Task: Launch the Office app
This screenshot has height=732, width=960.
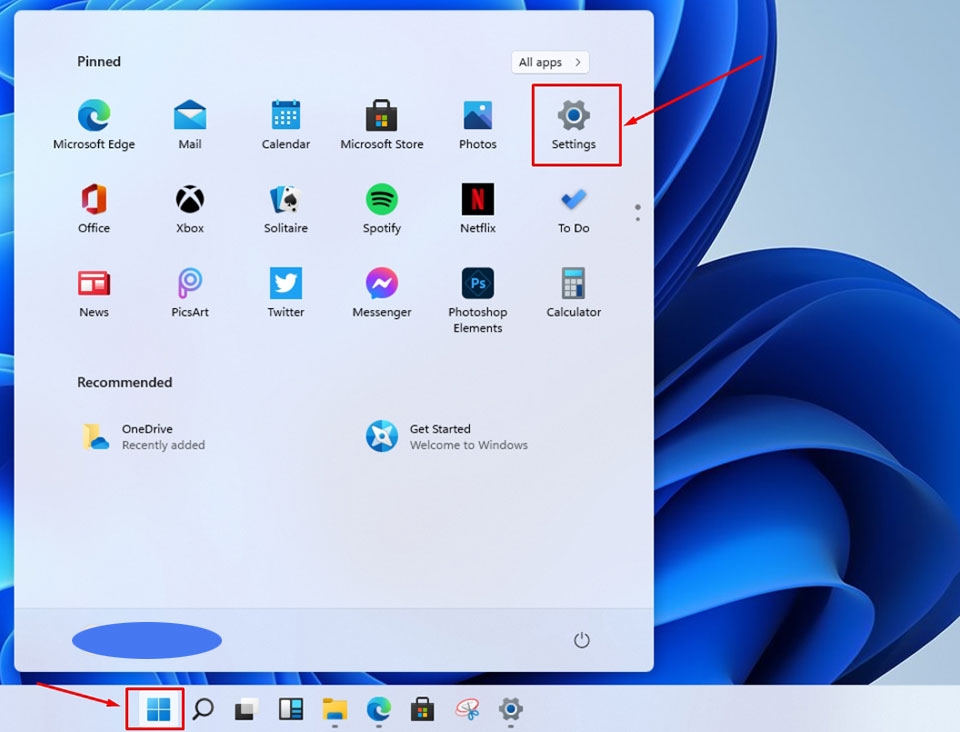Action: click(94, 209)
